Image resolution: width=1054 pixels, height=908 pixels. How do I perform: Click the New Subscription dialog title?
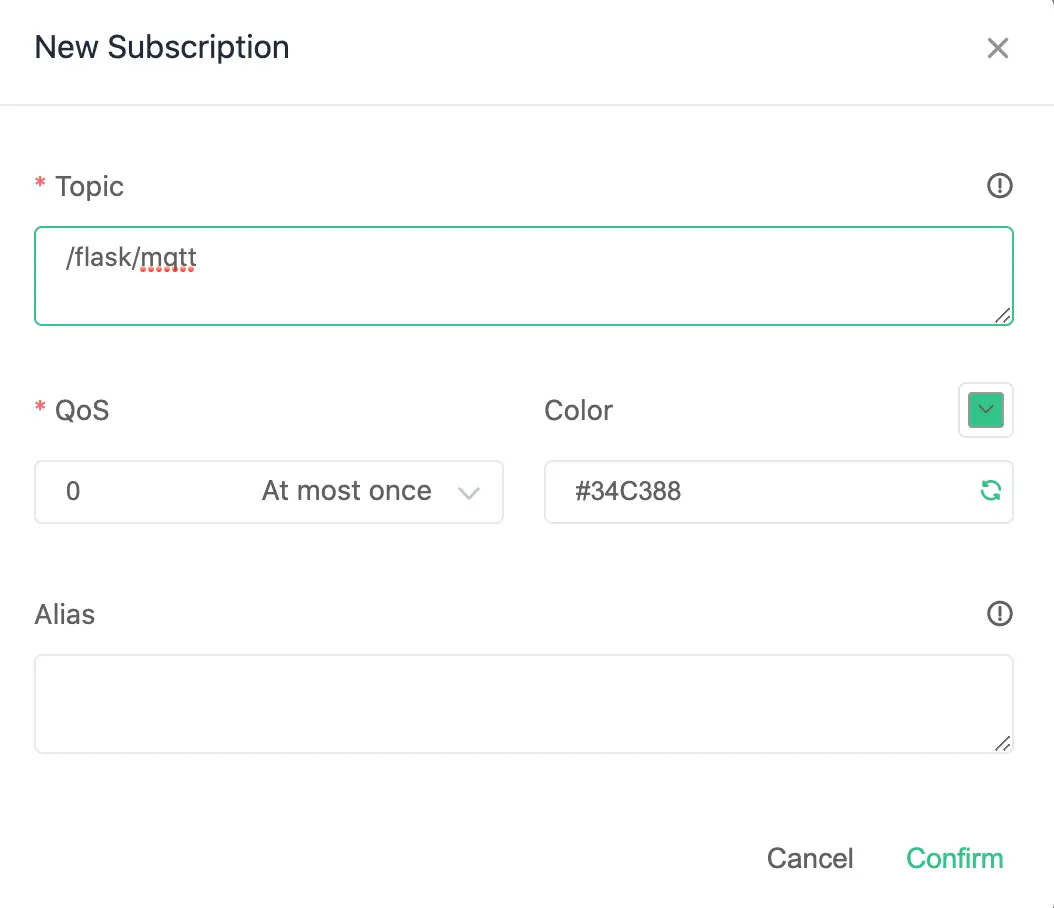click(x=161, y=47)
